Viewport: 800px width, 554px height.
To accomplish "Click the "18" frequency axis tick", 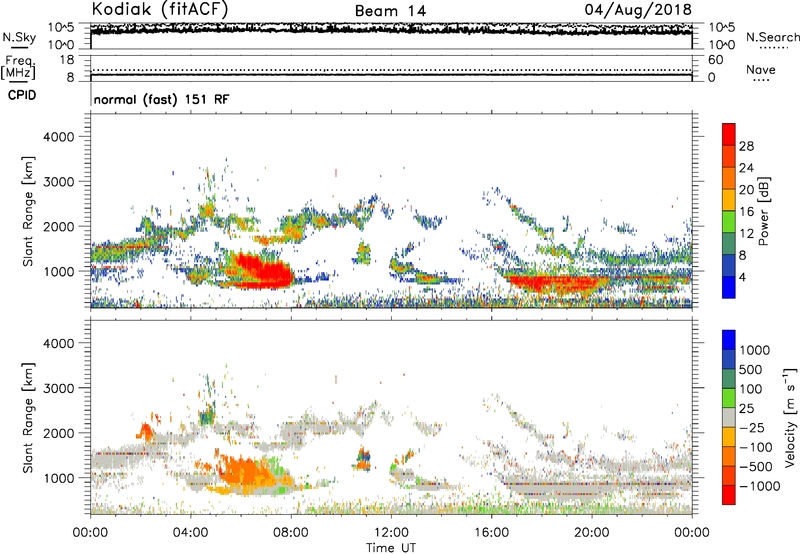I will tap(67, 60).
